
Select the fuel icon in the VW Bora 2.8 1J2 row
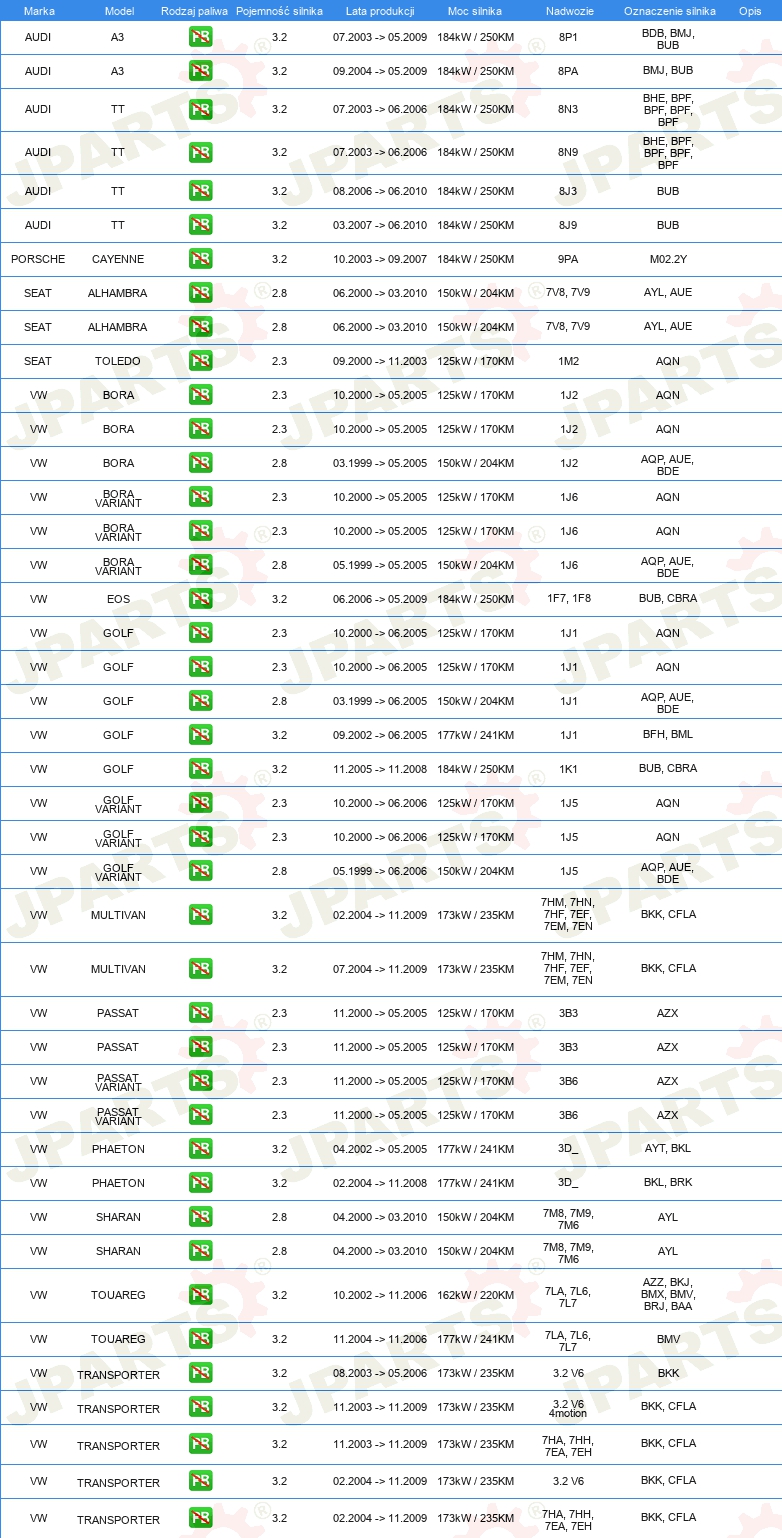(200, 463)
